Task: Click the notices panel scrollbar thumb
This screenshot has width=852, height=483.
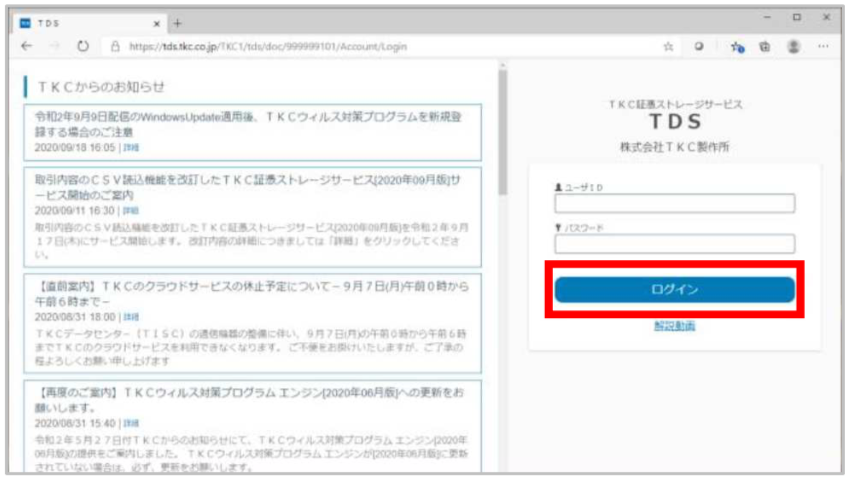Action: pyautogui.click(x=503, y=133)
